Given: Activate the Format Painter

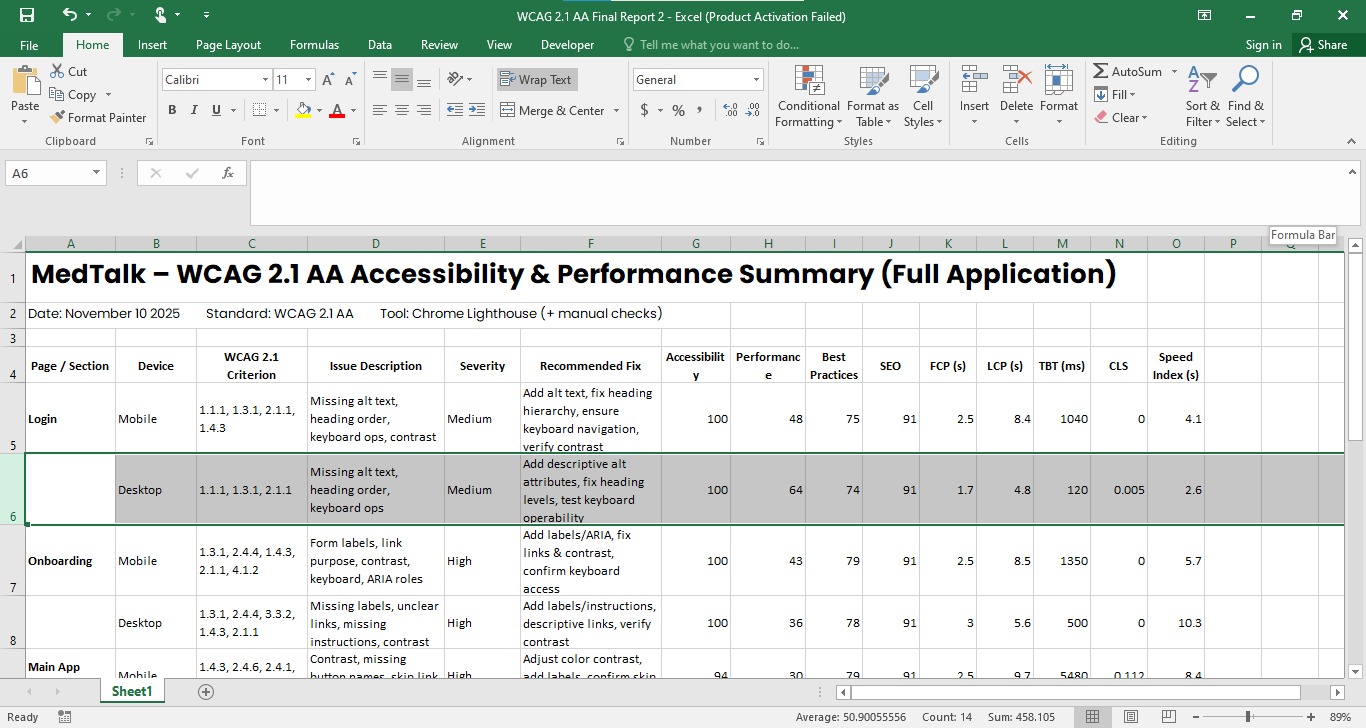Looking at the screenshot, I should tap(98, 117).
